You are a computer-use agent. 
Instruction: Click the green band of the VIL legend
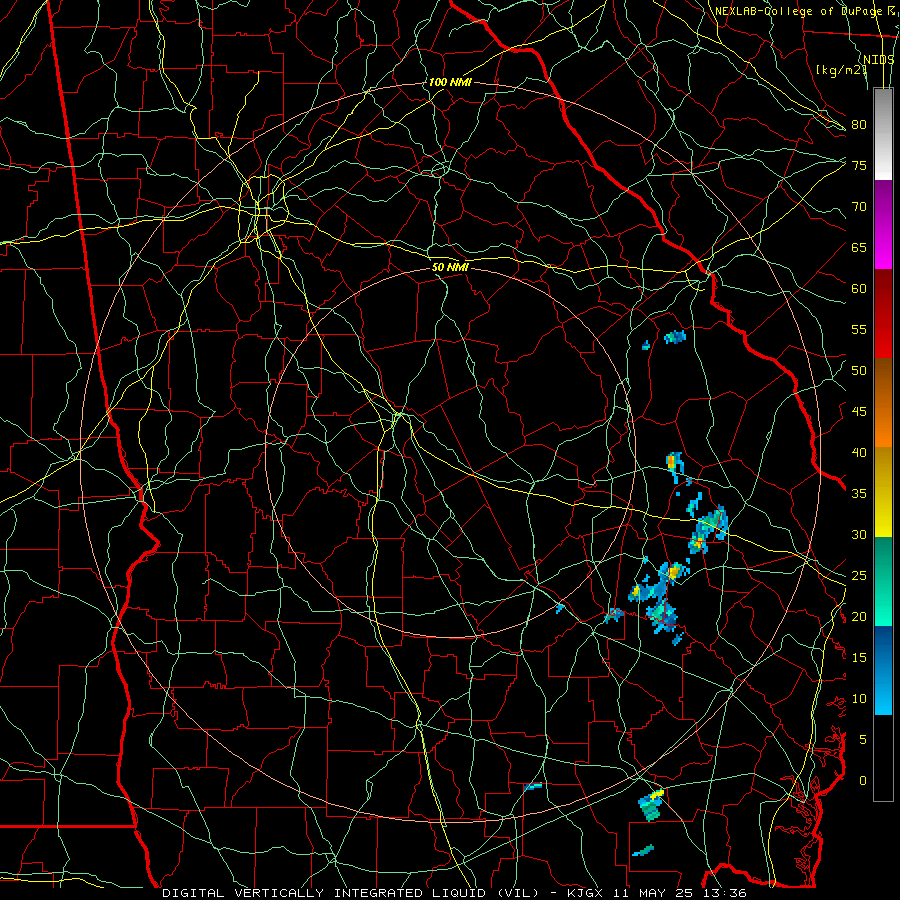883,581
